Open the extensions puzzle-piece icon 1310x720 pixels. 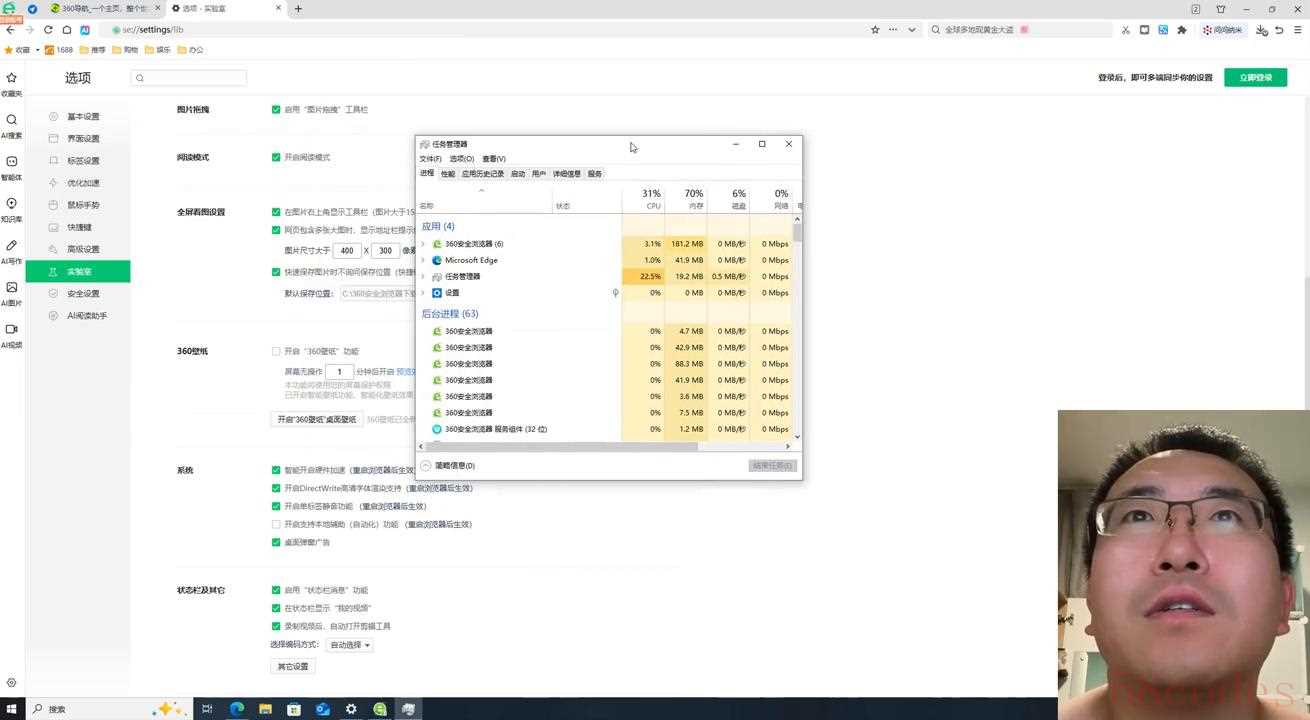tap(1182, 30)
